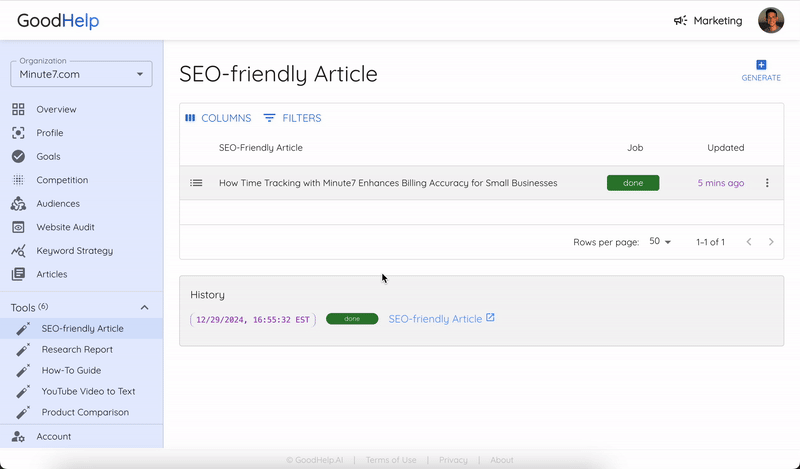Open the user avatar photo
Screen dimensions: 800x469
click(771, 20)
